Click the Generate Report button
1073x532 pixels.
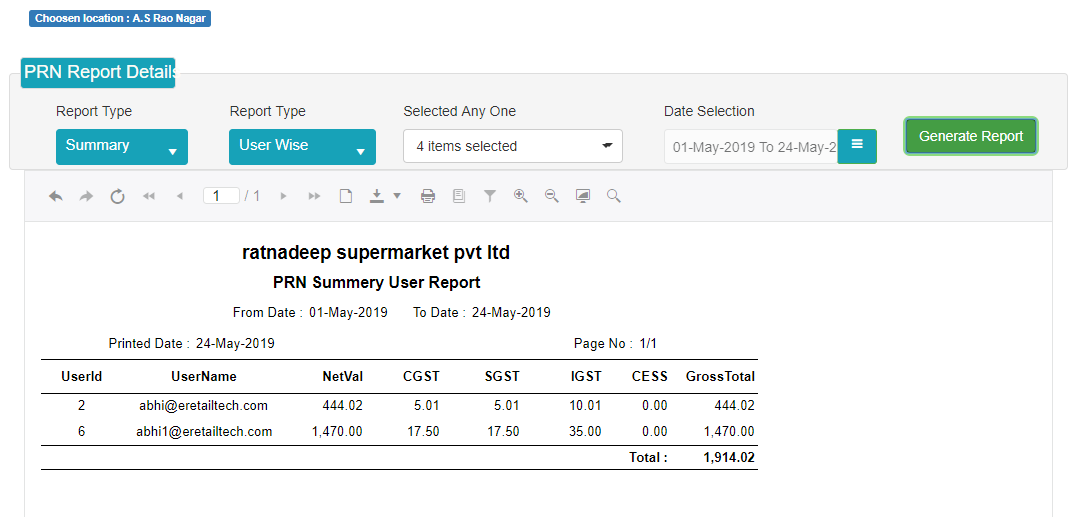tap(971, 136)
